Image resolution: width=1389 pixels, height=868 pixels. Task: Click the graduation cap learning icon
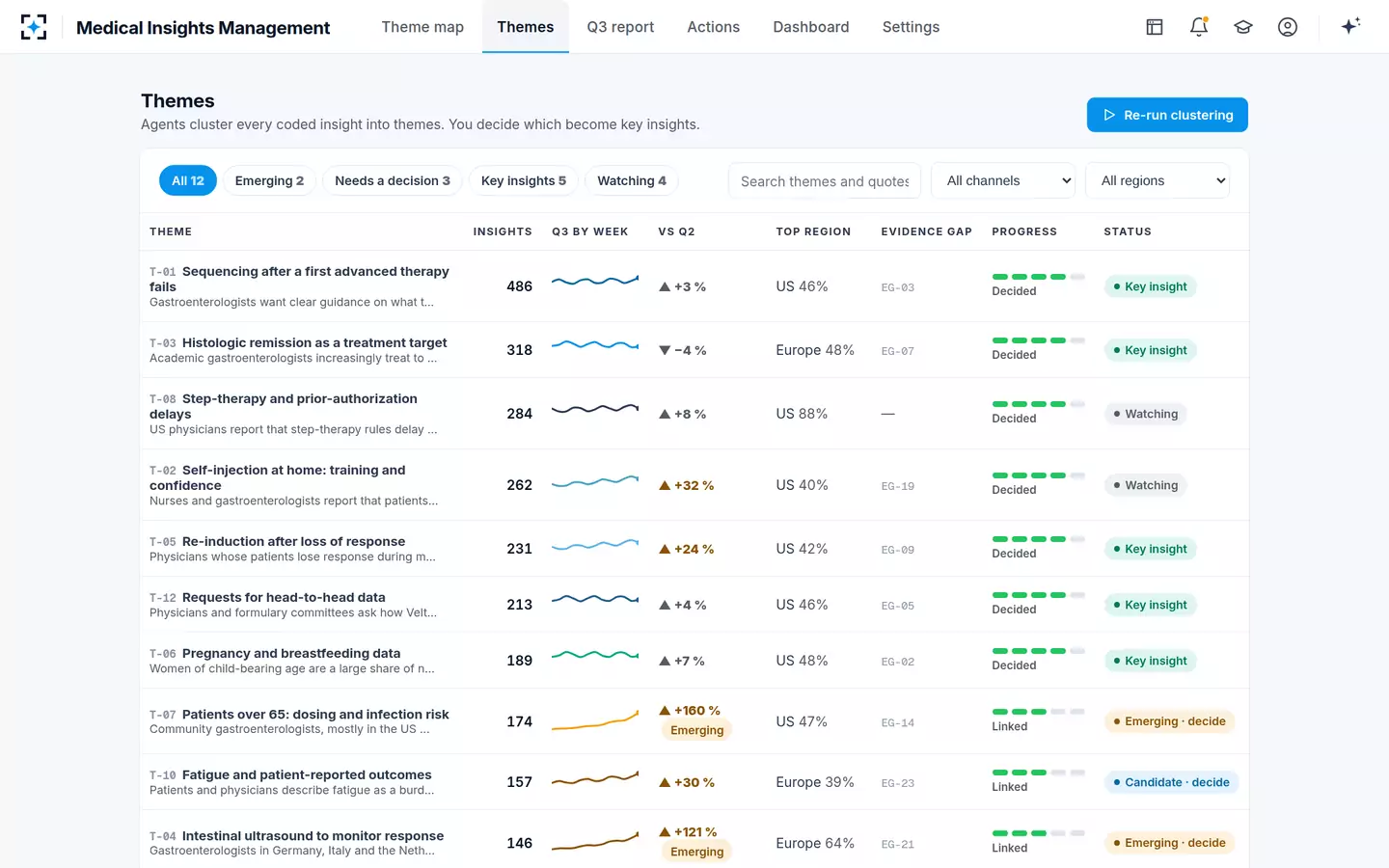(1243, 27)
